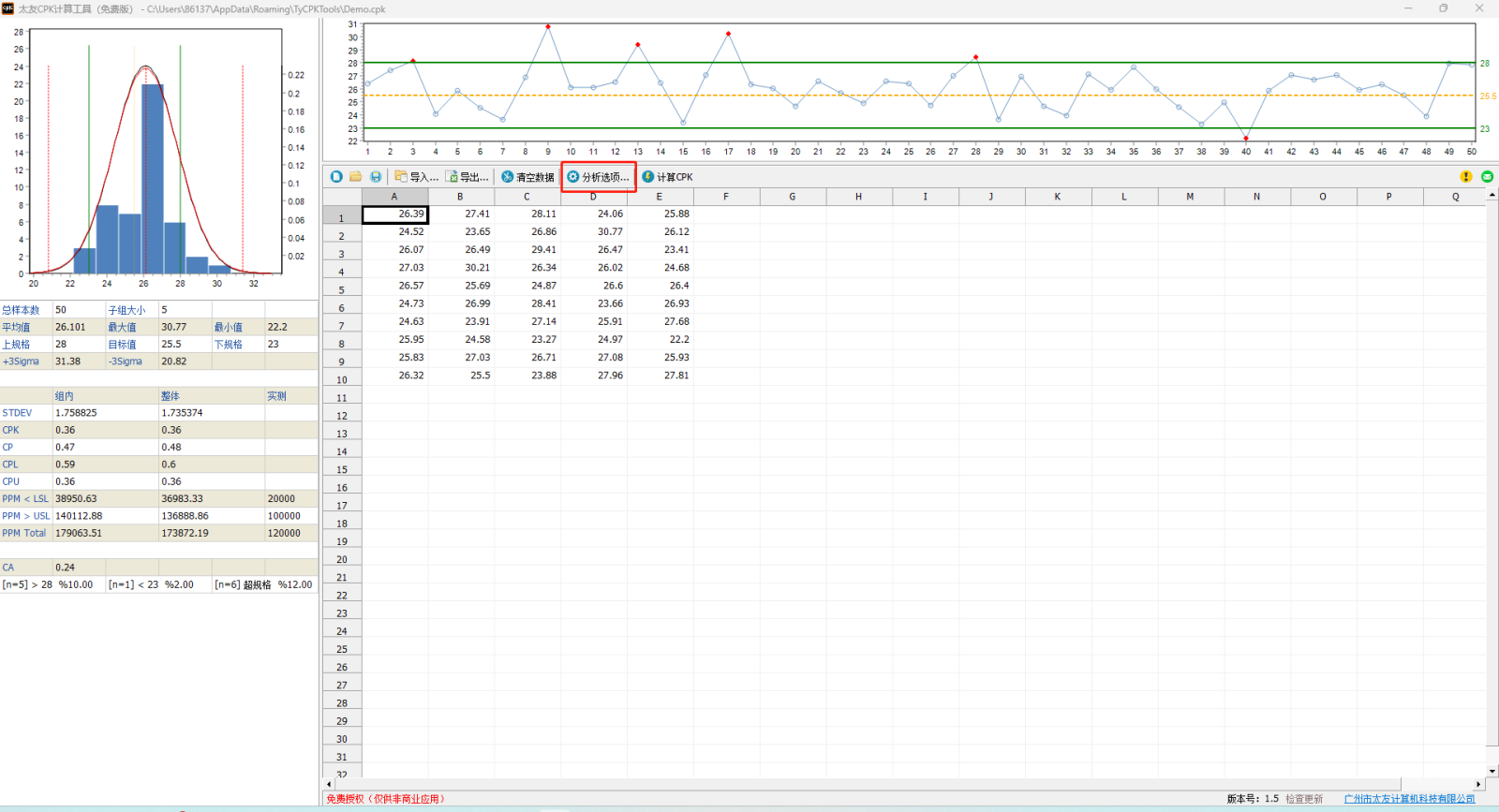Select column header B

pos(460,197)
